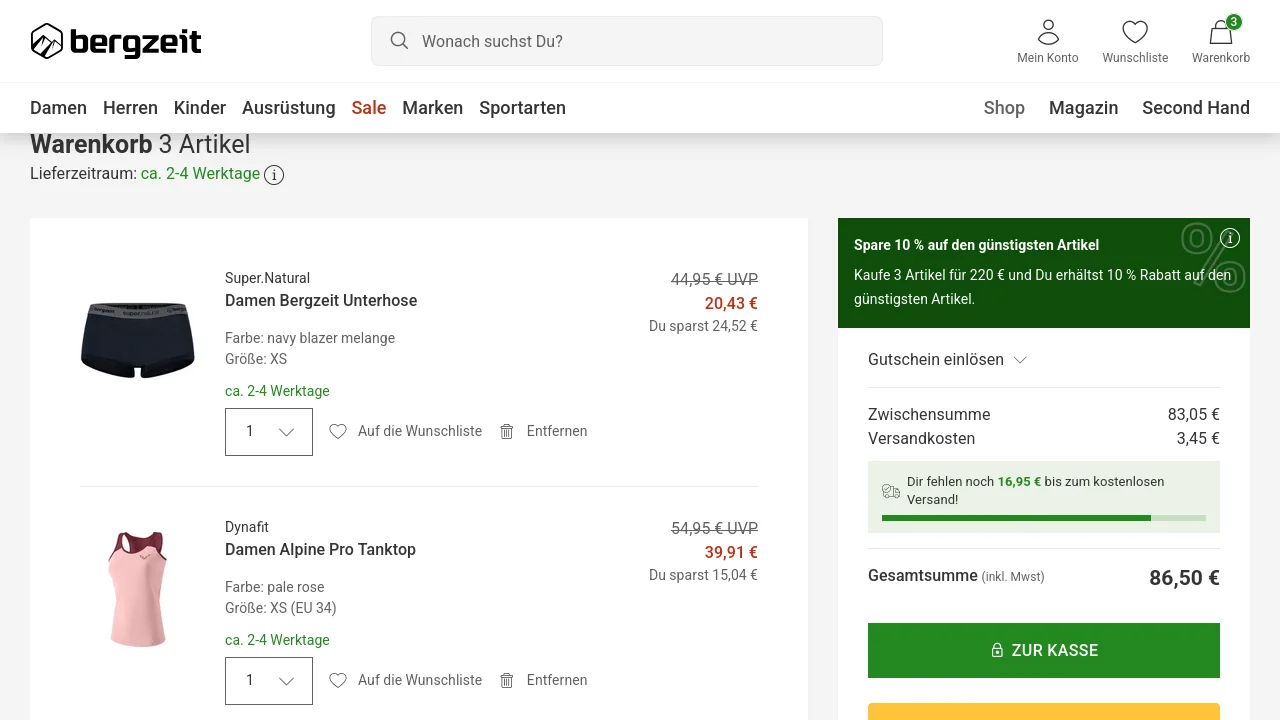Open the Sportarten menu
Image resolution: width=1280 pixels, height=720 pixels.
[522, 108]
